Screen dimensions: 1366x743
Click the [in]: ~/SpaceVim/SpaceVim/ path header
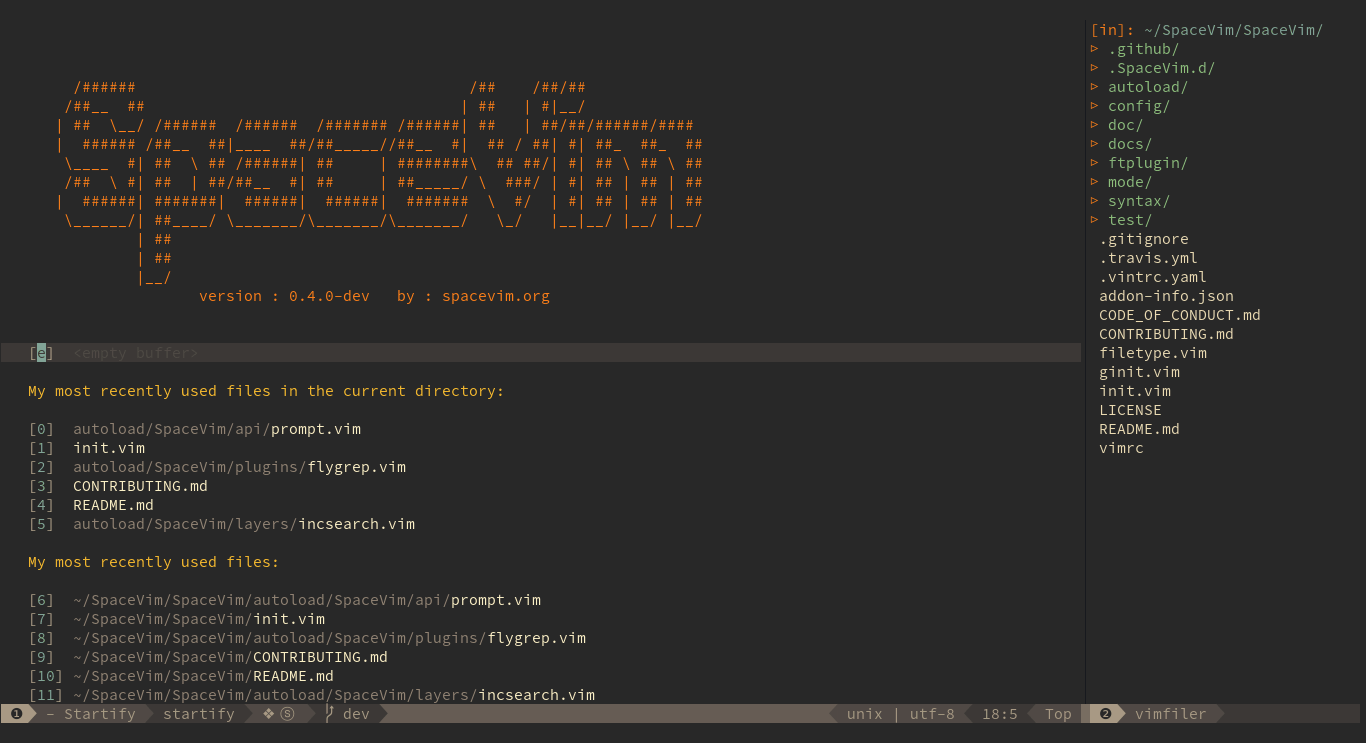[1207, 30]
